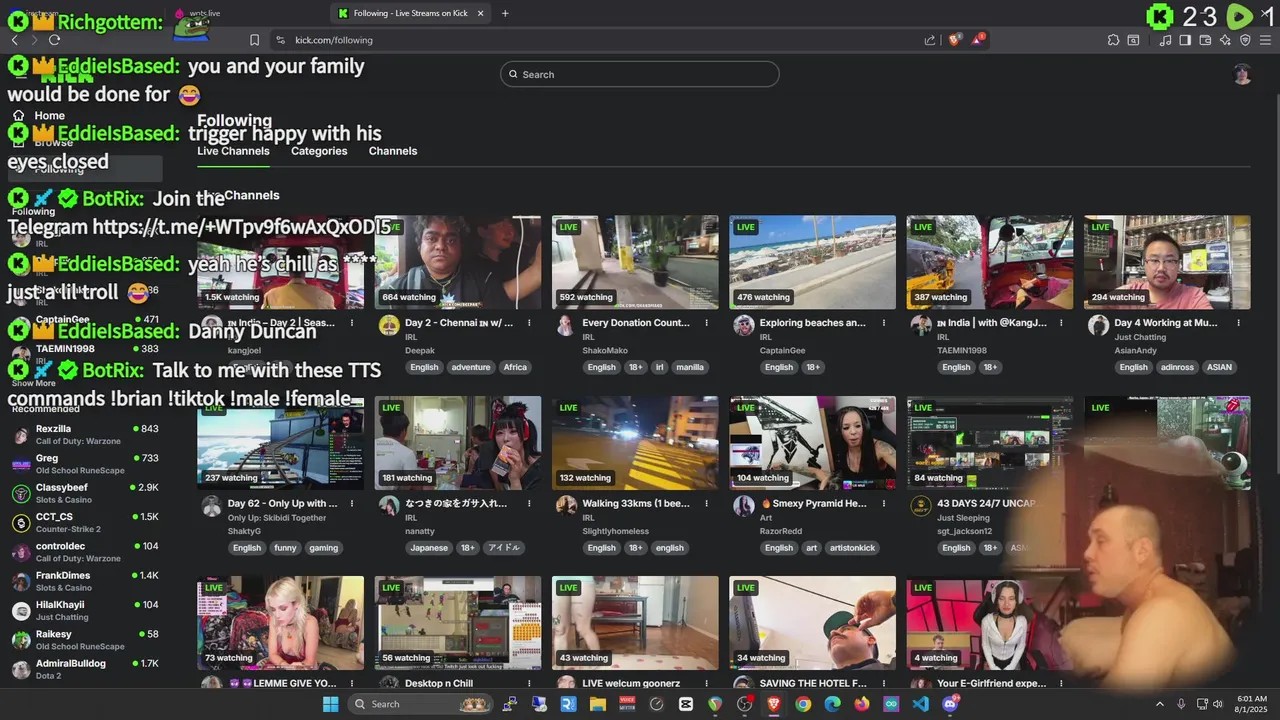
Task: Click the taskbar Search box
Action: pos(420,704)
